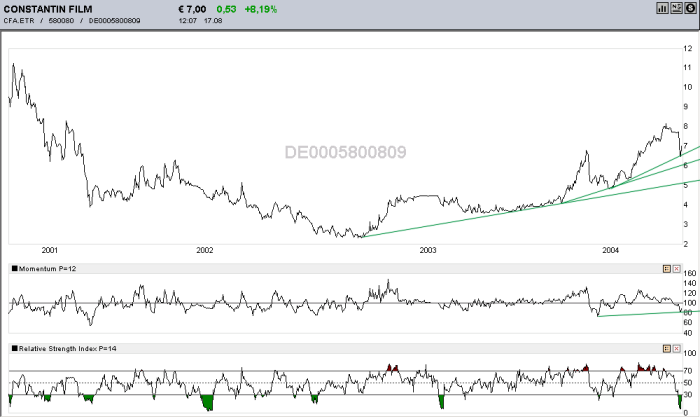The width and height of the screenshot is (700, 419).
Task: Click the Momentum P=12 black square marker
Action: pos(14,269)
